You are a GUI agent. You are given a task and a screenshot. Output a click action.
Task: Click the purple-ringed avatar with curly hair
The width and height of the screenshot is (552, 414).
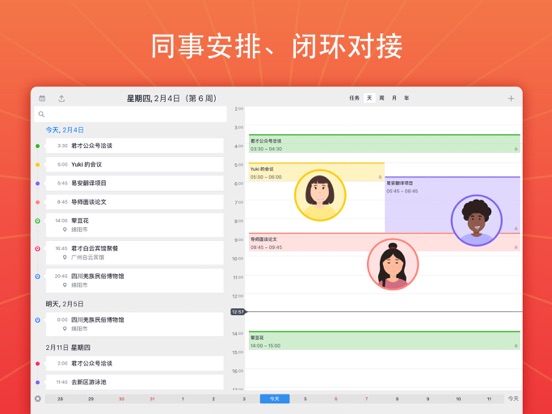(x=477, y=220)
